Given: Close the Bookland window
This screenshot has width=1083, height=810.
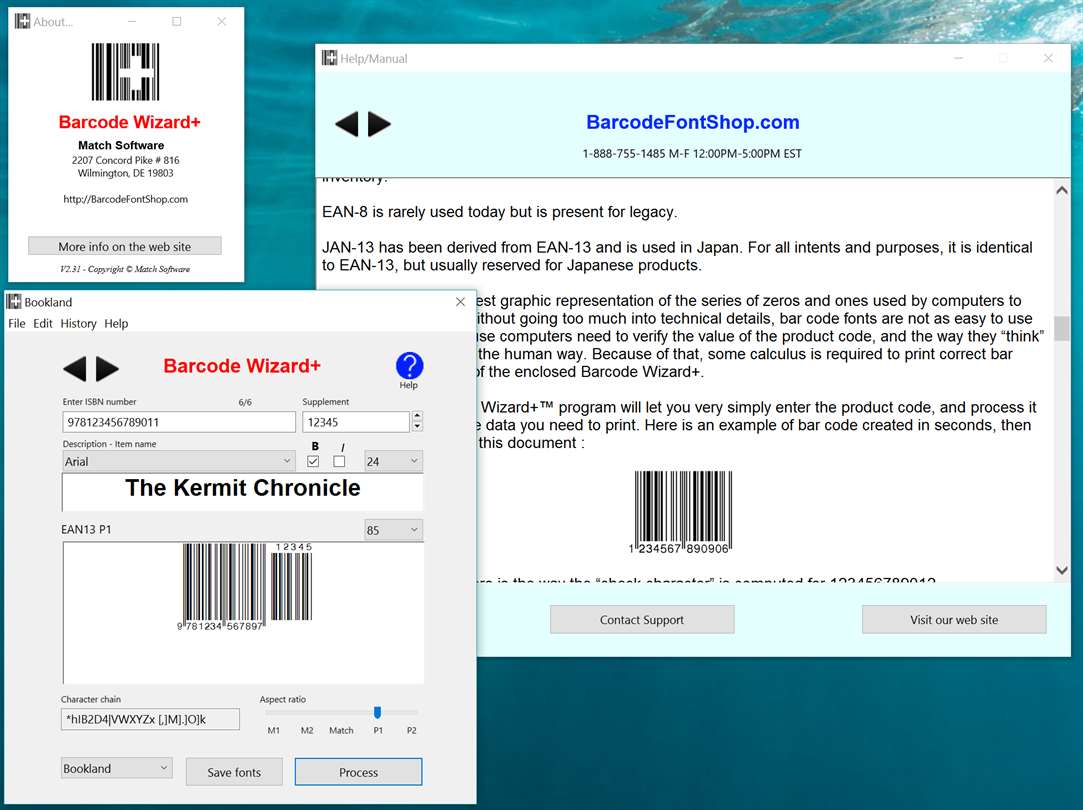Looking at the screenshot, I should coord(461,302).
